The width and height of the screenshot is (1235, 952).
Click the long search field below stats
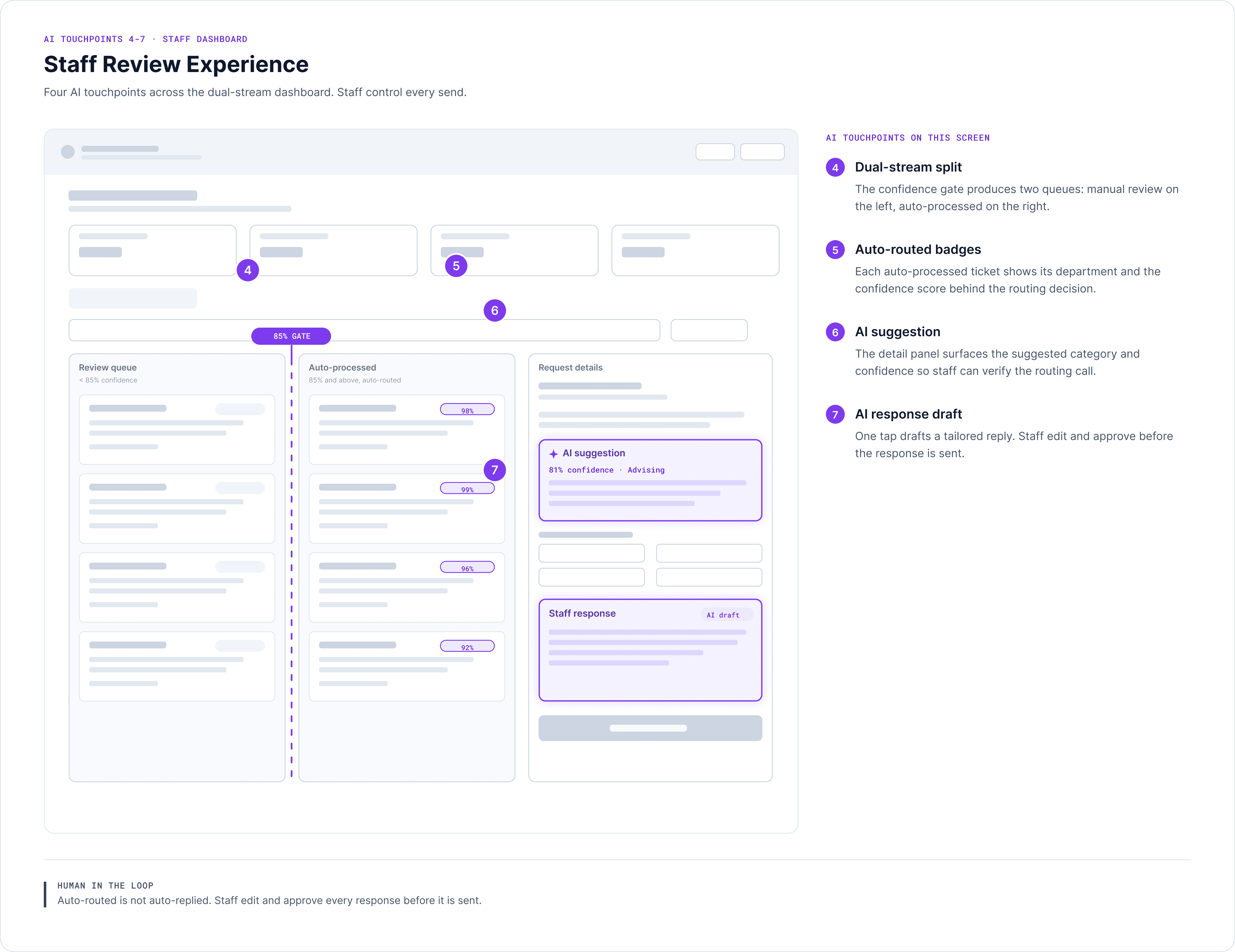coord(364,330)
